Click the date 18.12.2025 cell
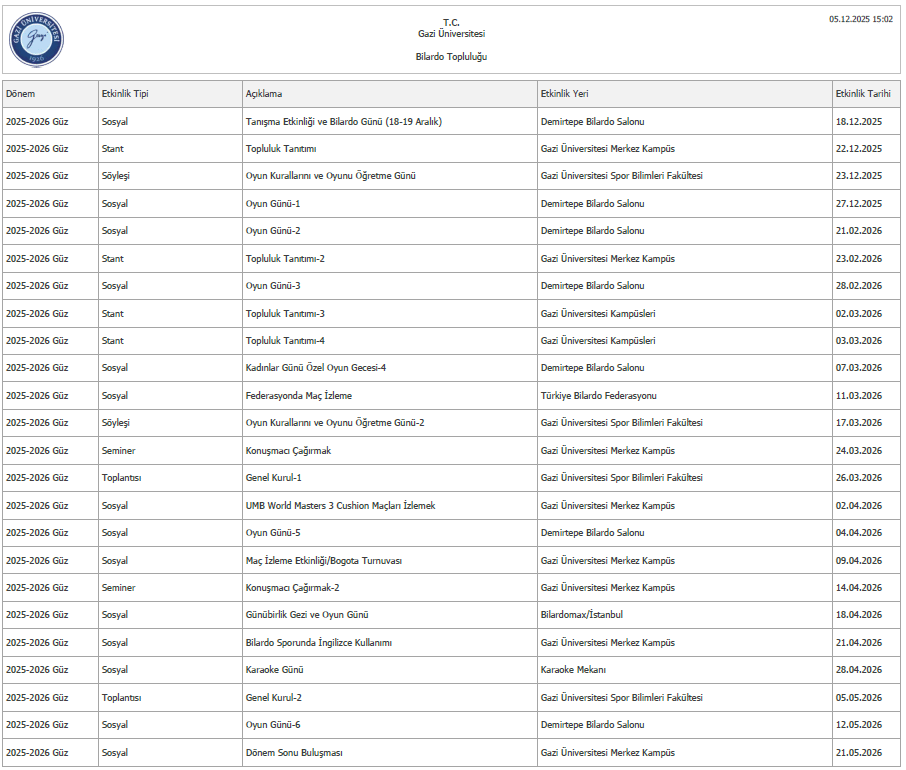 click(x=858, y=122)
